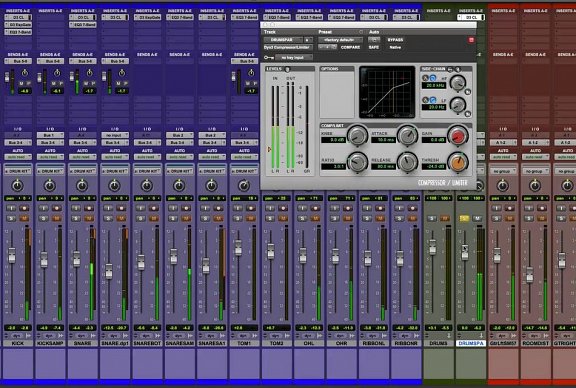The width and height of the screenshot is (576, 388).
Task: Open D3 ExpGate insert on KICK track
Action: (18, 25)
